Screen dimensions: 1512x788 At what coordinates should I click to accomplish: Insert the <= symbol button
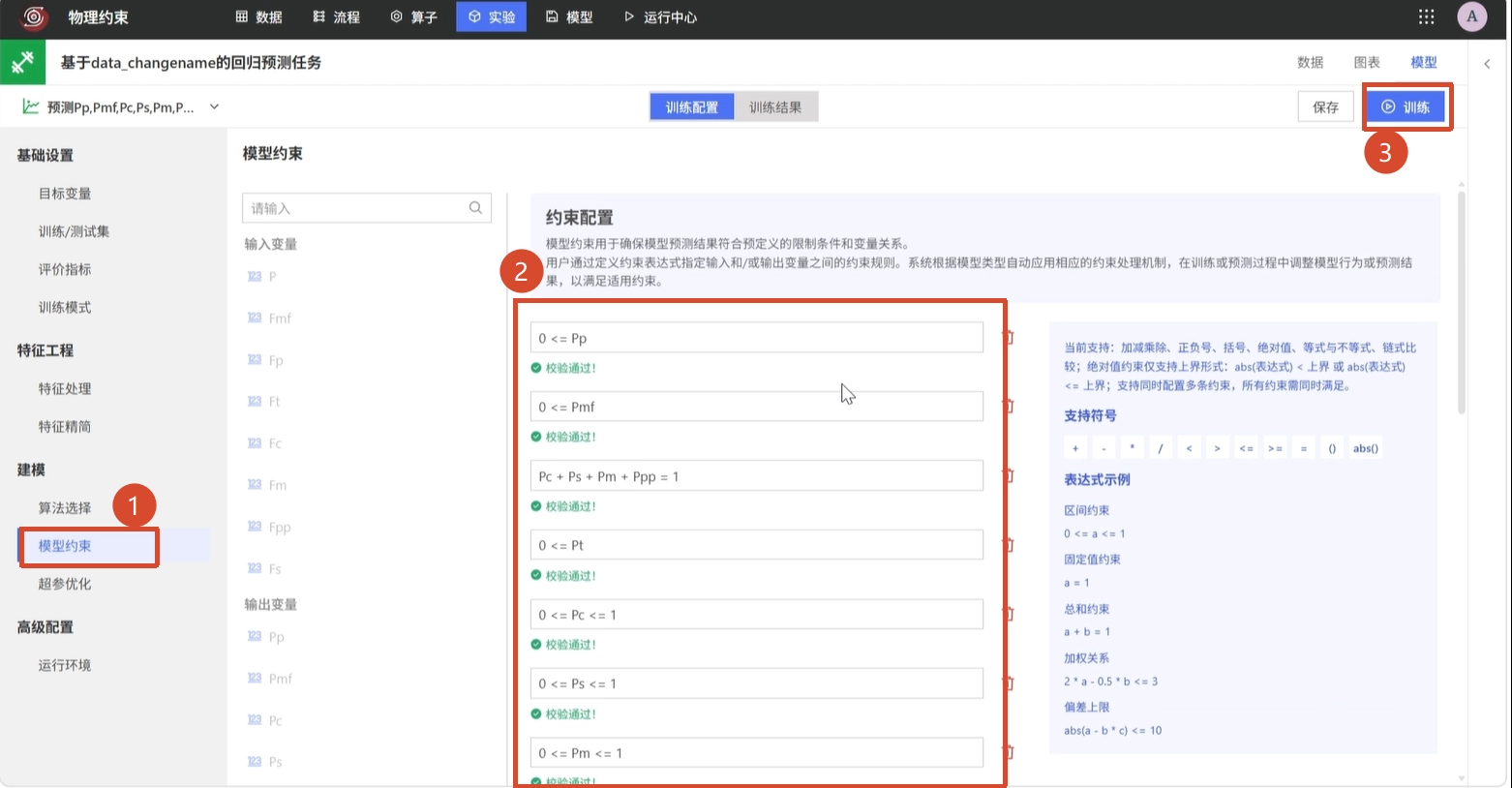click(1247, 448)
